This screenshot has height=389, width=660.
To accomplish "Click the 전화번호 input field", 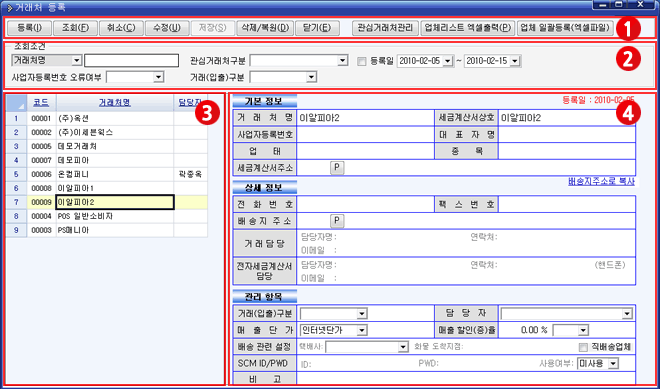I will (365, 204).
